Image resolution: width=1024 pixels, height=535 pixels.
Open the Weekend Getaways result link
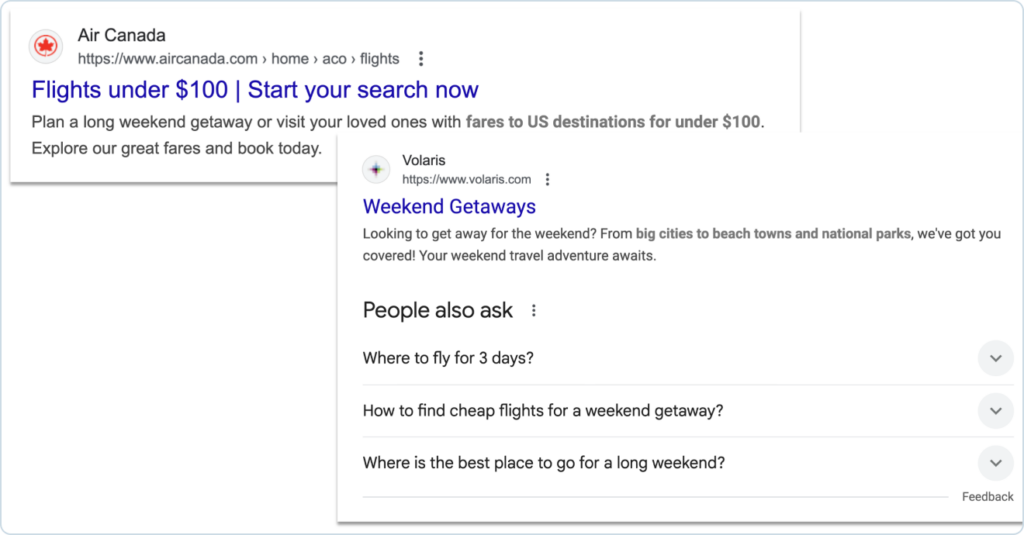pyautogui.click(x=449, y=207)
